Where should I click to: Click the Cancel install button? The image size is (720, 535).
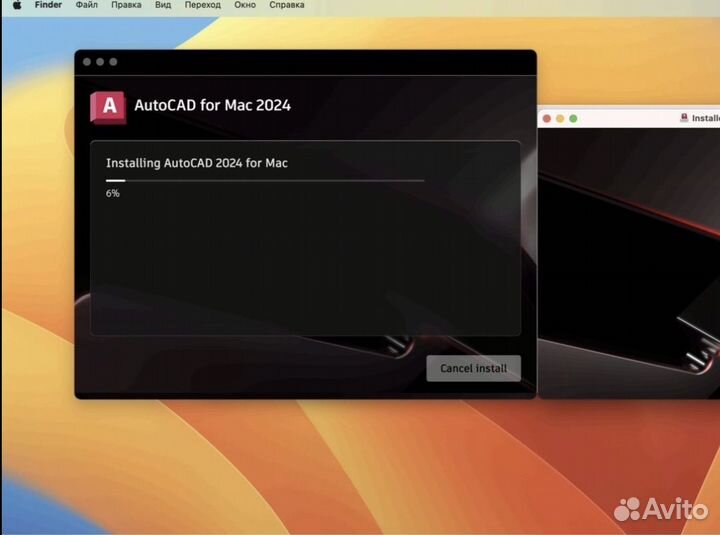point(473,368)
